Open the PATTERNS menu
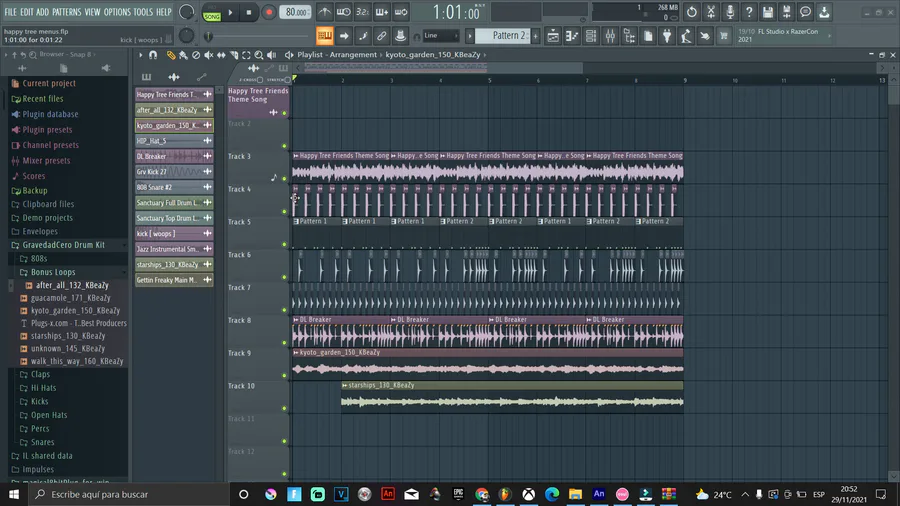 [x=67, y=12]
